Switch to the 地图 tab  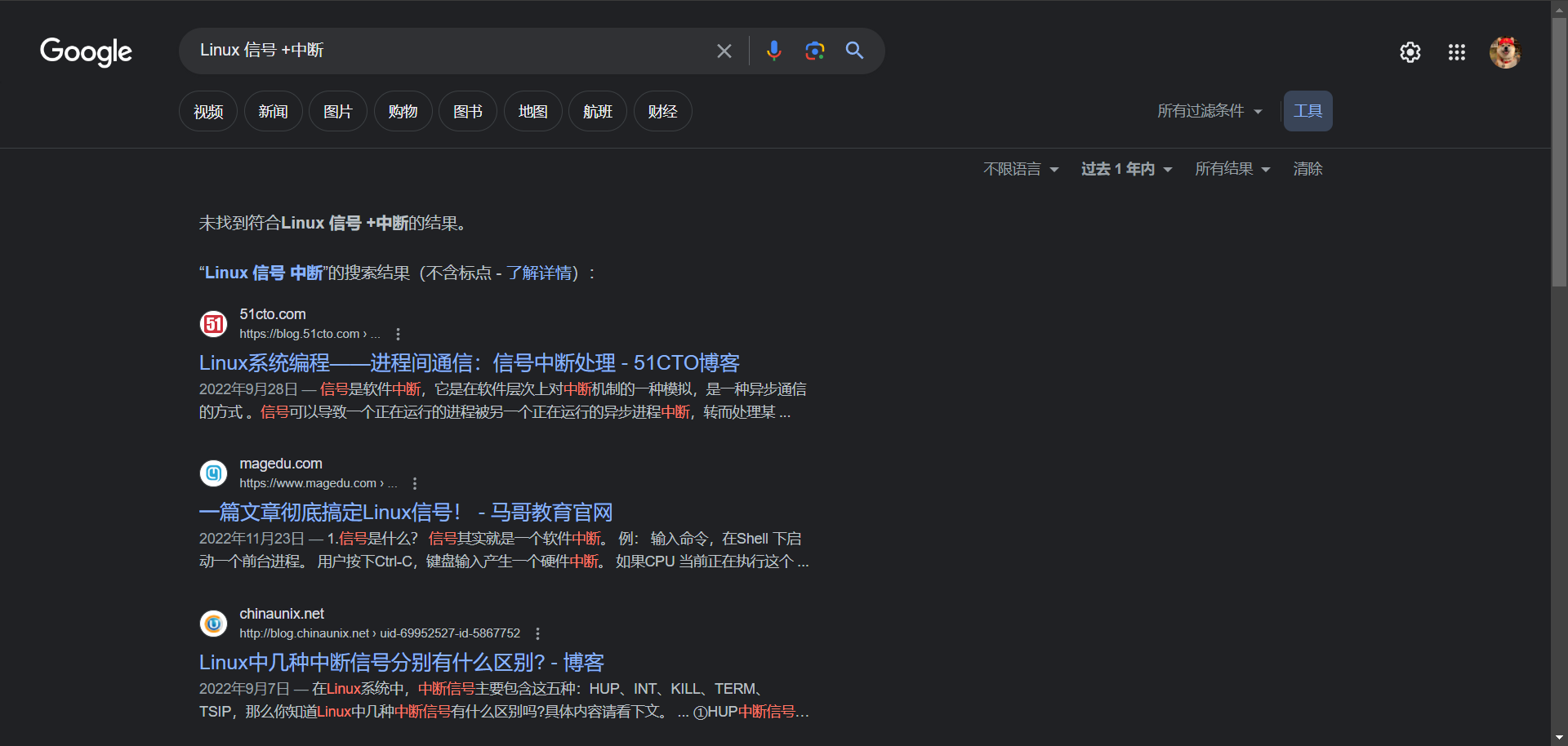coord(532,111)
